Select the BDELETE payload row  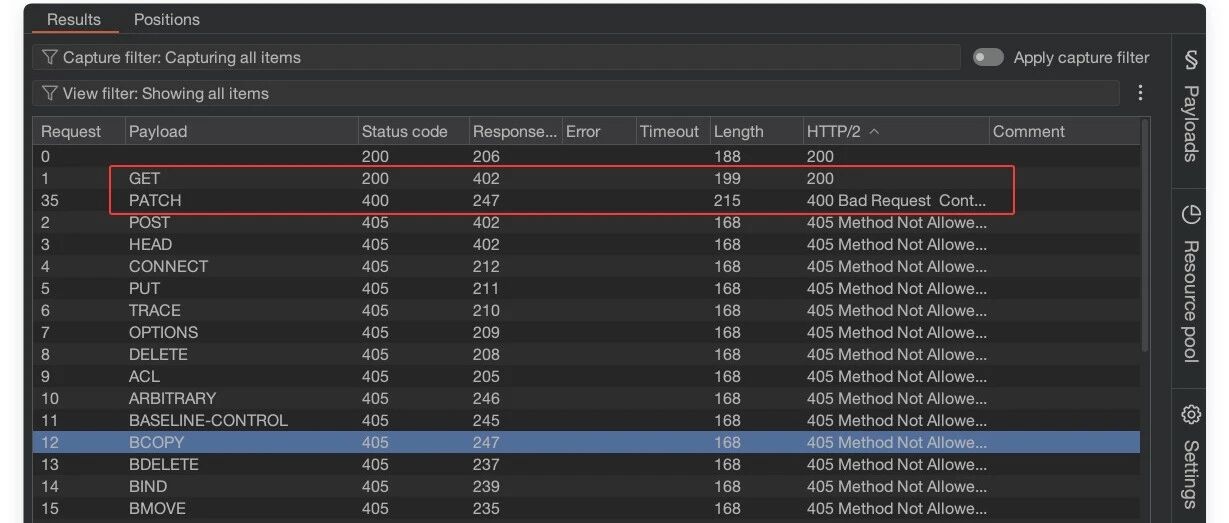(586, 464)
